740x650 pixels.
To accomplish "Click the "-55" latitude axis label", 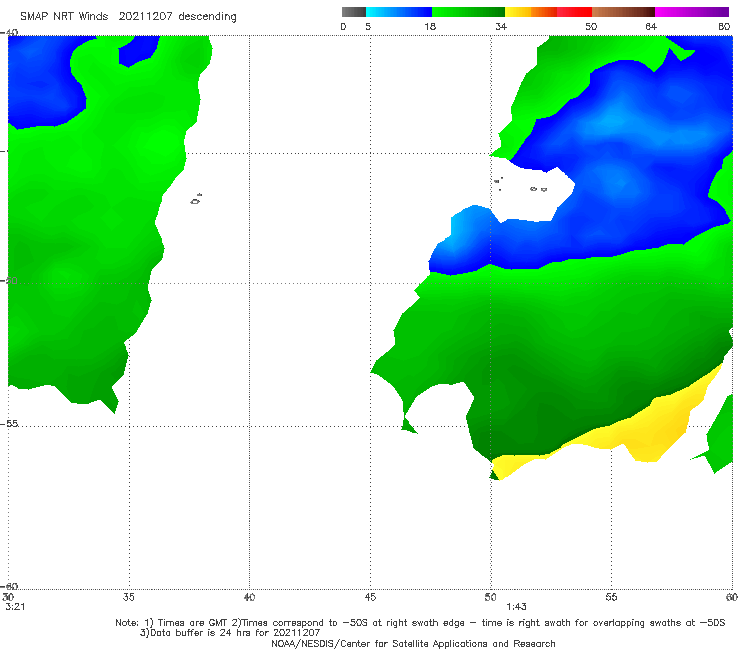I will (10, 423).
